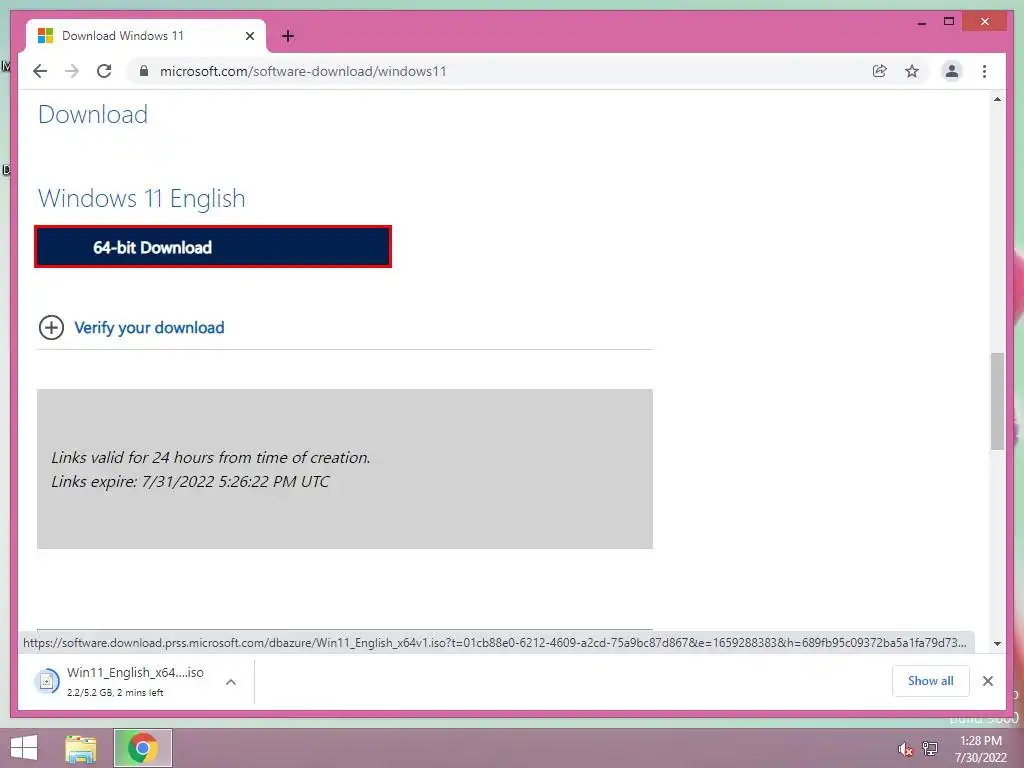Select the Download Windows 11 tab
The image size is (1024, 768).
click(146, 36)
